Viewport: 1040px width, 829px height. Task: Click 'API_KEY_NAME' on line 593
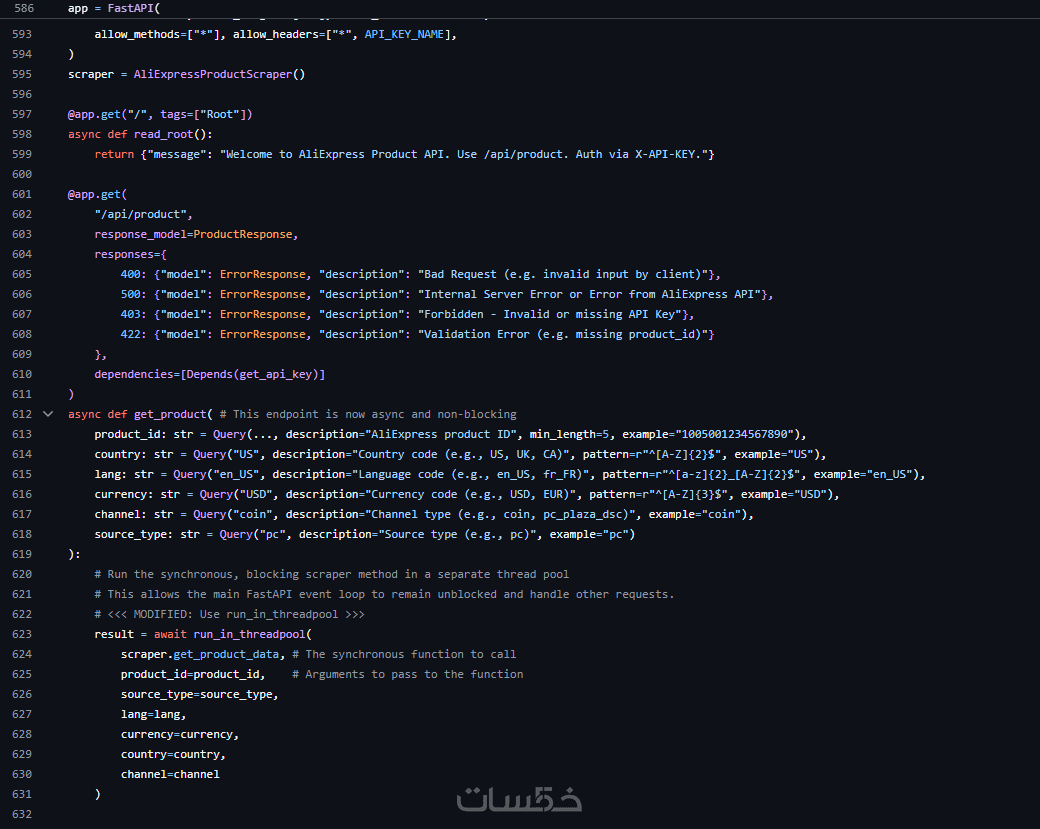coord(404,34)
